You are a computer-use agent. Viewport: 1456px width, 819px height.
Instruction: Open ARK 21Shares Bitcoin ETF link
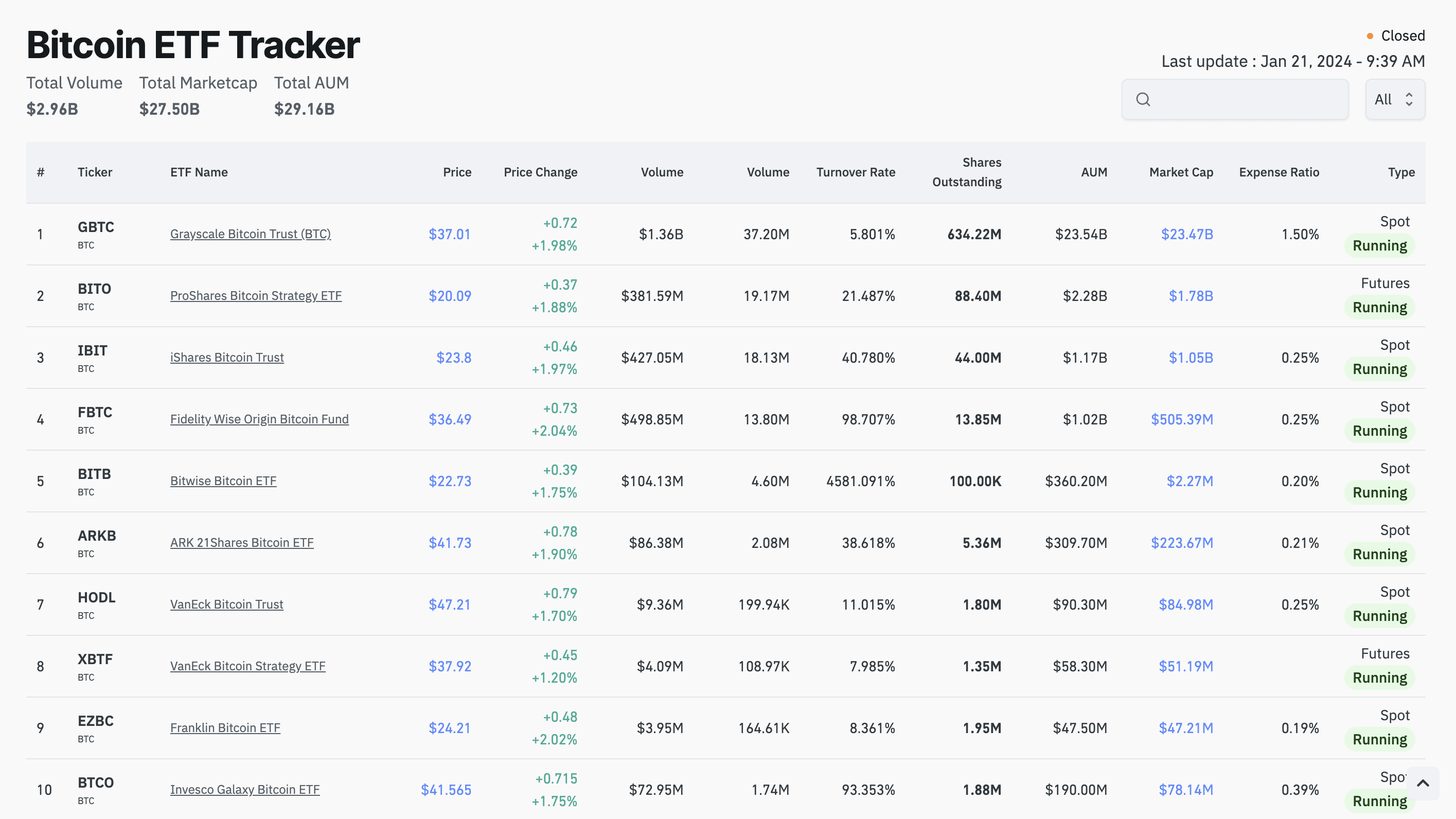click(241, 543)
